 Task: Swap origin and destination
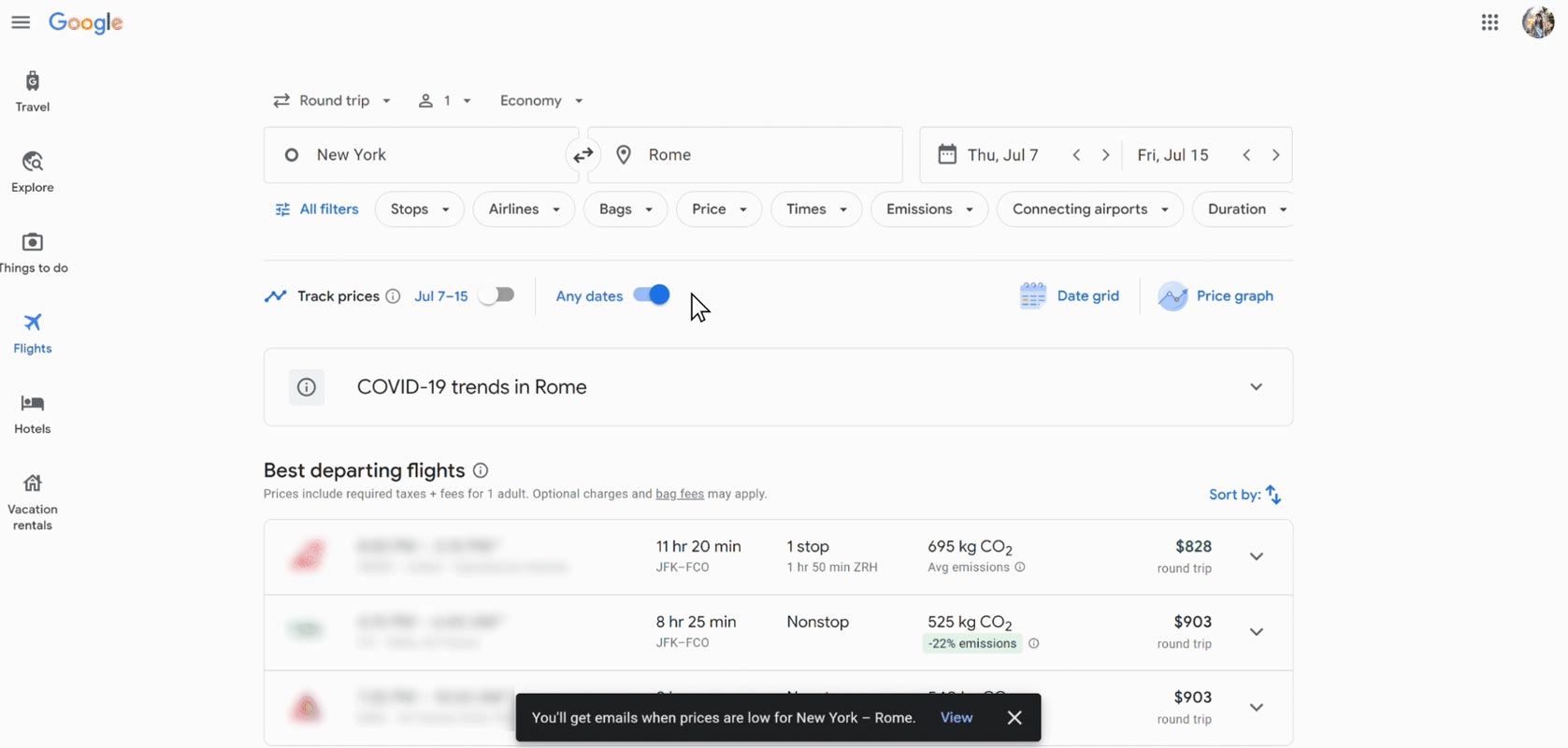[x=583, y=155]
